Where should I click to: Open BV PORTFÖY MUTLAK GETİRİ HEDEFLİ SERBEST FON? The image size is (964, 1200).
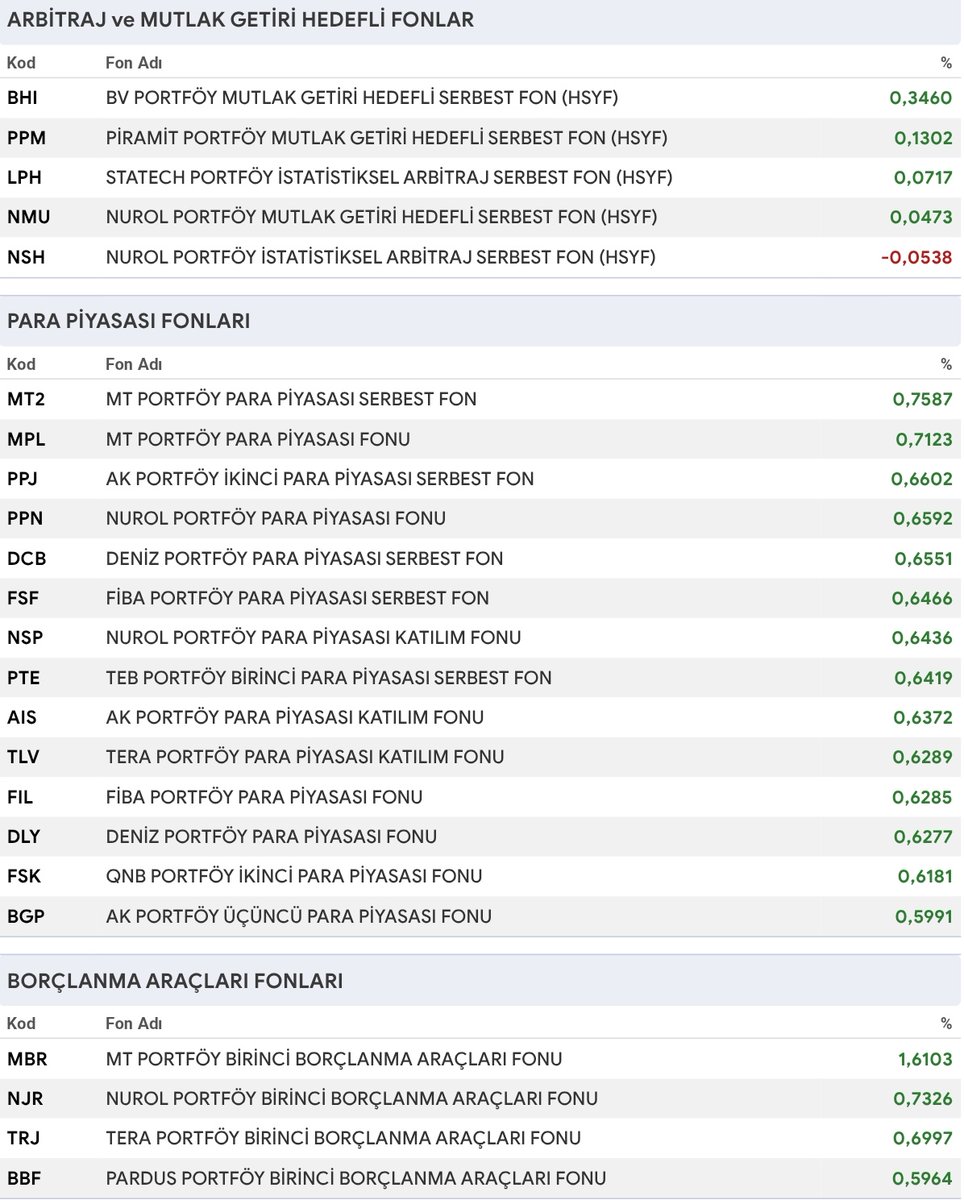[x=362, y=98]
